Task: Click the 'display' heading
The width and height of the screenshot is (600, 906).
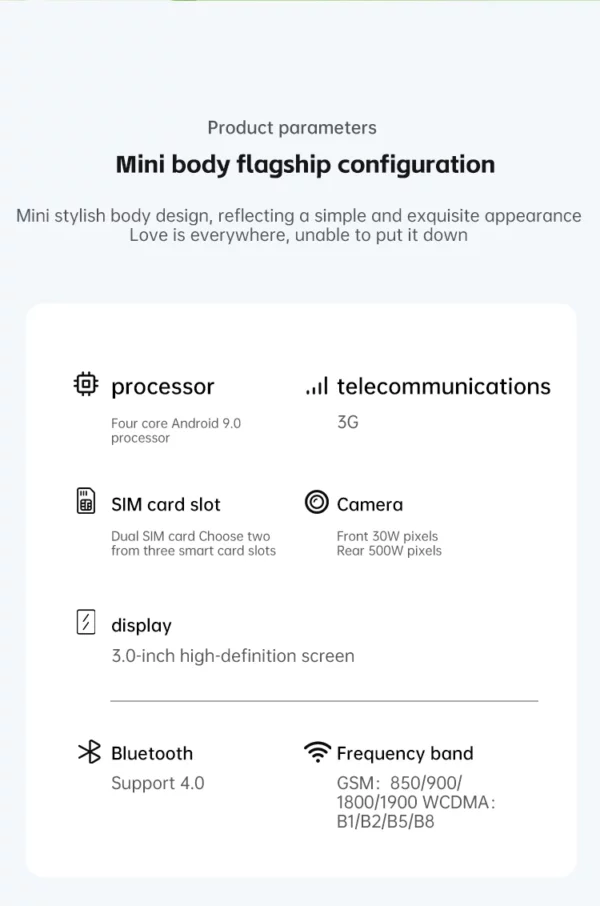Action: click(x=141, y=626)
